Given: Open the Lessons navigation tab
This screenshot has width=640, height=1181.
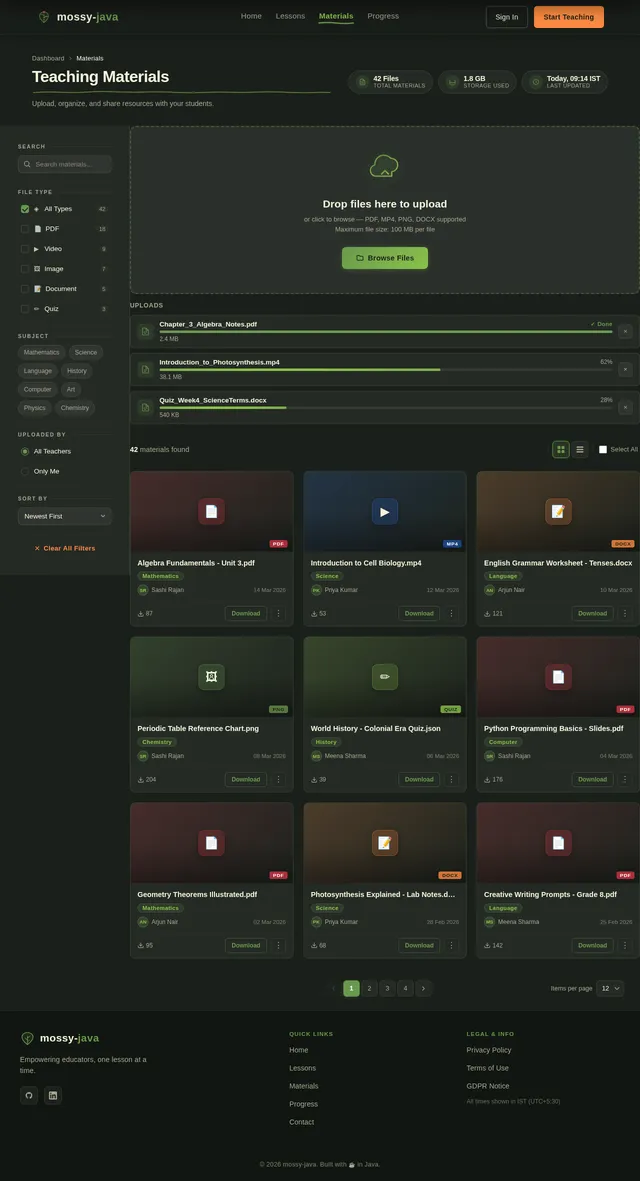Looking at the screenshot, I should 290,16.
